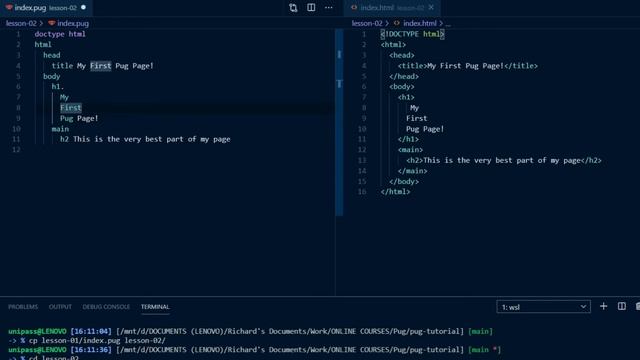Click index.pug in left breadcrumb
The image size is (640, 360).
[73, 23]
